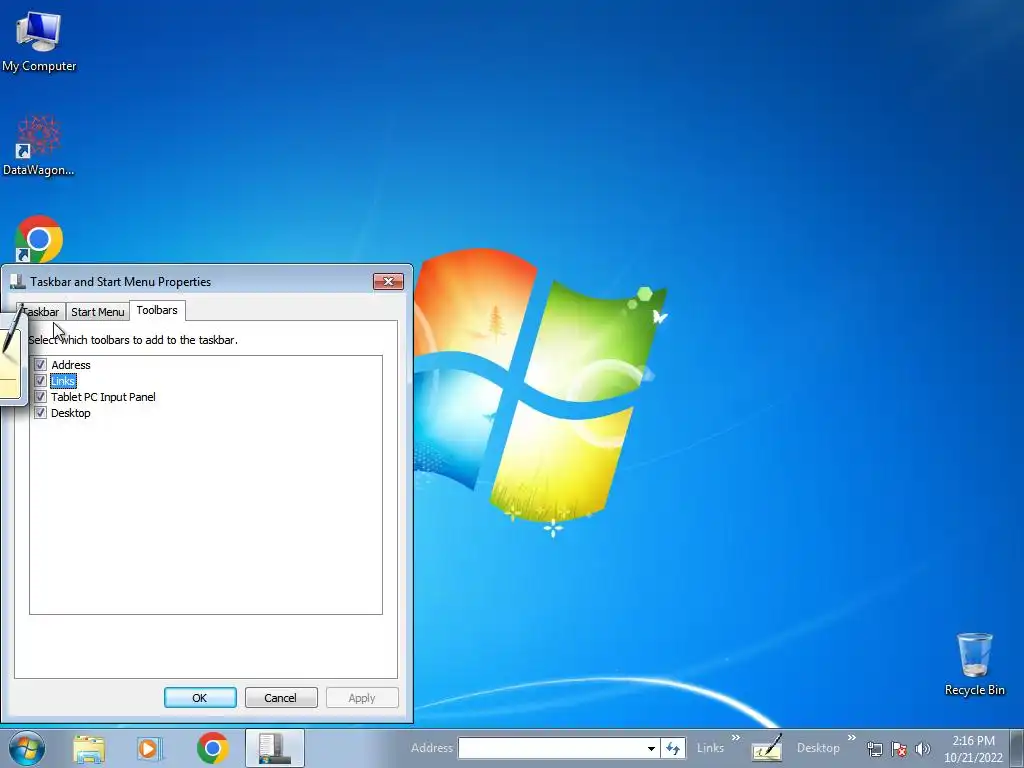Uncheck the Tablet PC Input Panel checkbox
Viewport: 1024px width, 768px height.
coord(40,396)
